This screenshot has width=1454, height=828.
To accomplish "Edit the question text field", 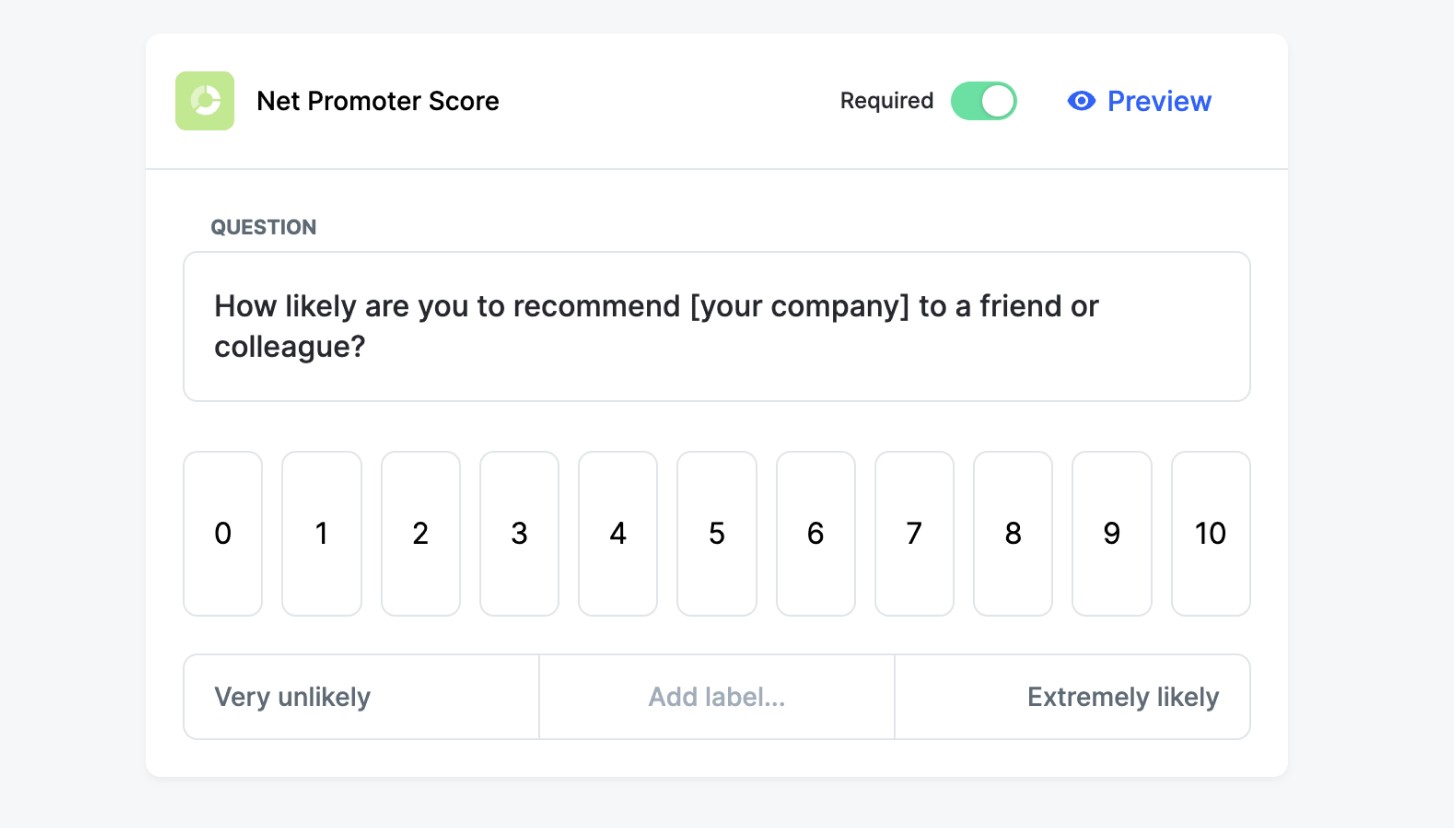I will (716, 326).
